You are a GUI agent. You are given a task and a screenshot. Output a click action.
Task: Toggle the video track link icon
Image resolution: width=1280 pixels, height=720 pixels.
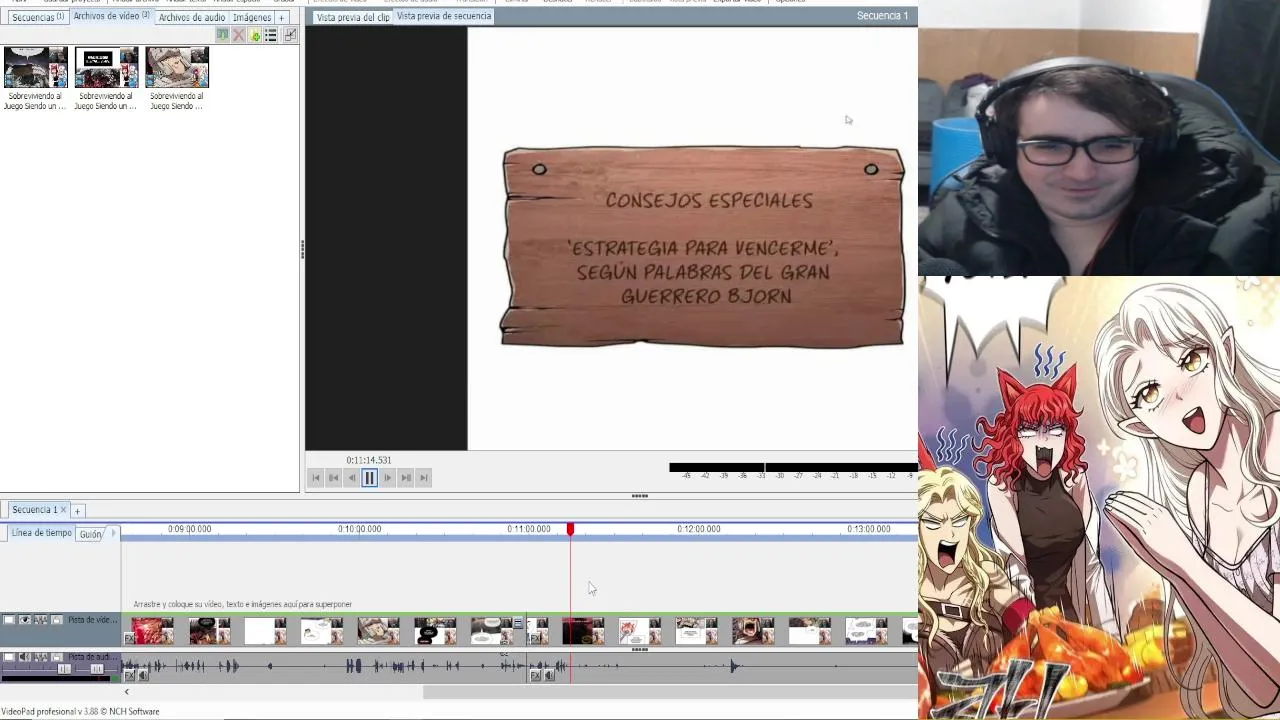pos(41,620)
